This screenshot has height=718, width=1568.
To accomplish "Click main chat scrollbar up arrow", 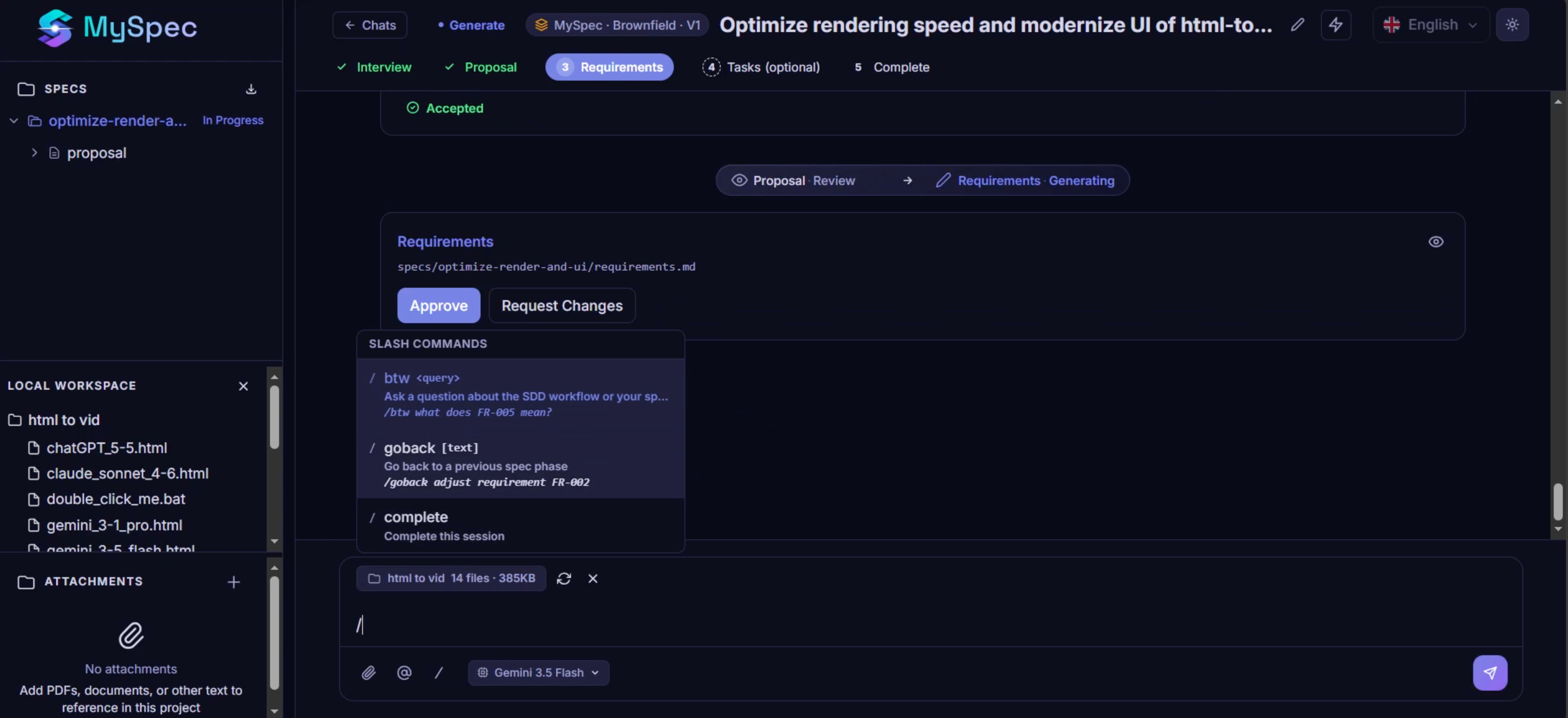I will (x=1558, y=101).
